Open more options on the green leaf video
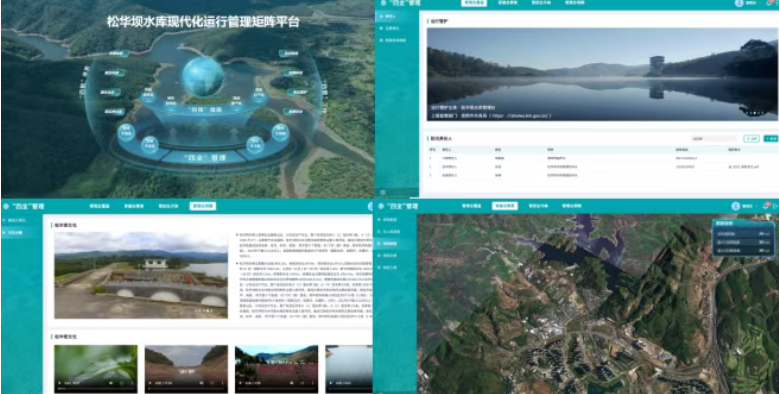The image size is (779, 394). [132, 383]
